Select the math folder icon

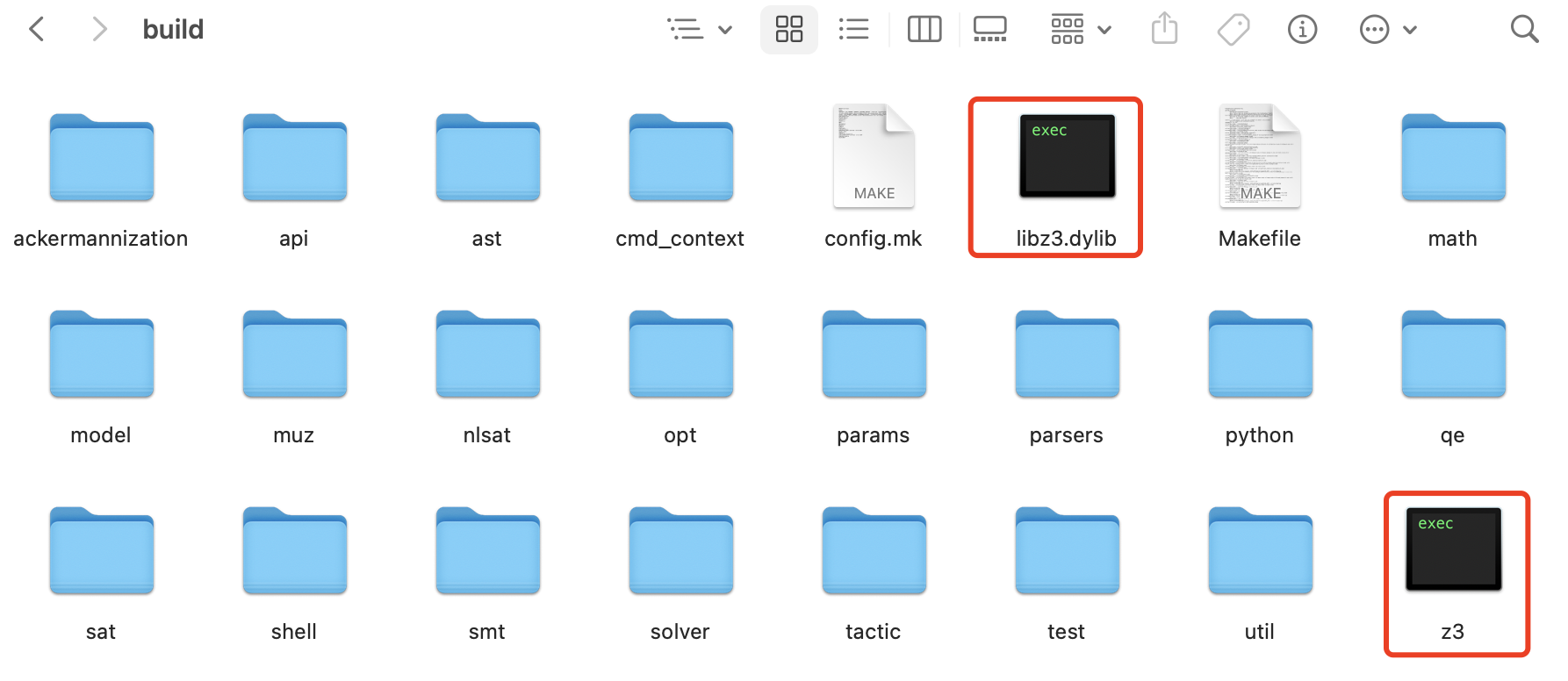click(x=1453, y=158)
